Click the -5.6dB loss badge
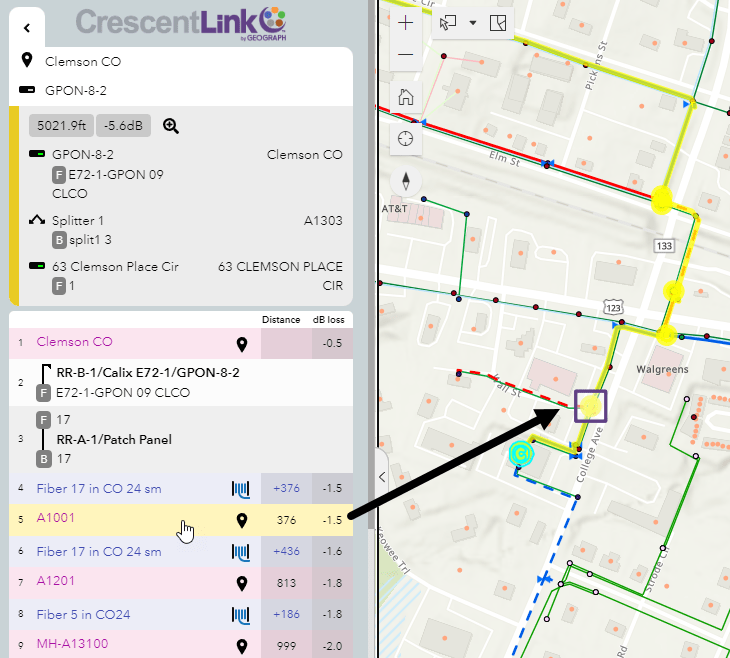 [123, 126]
